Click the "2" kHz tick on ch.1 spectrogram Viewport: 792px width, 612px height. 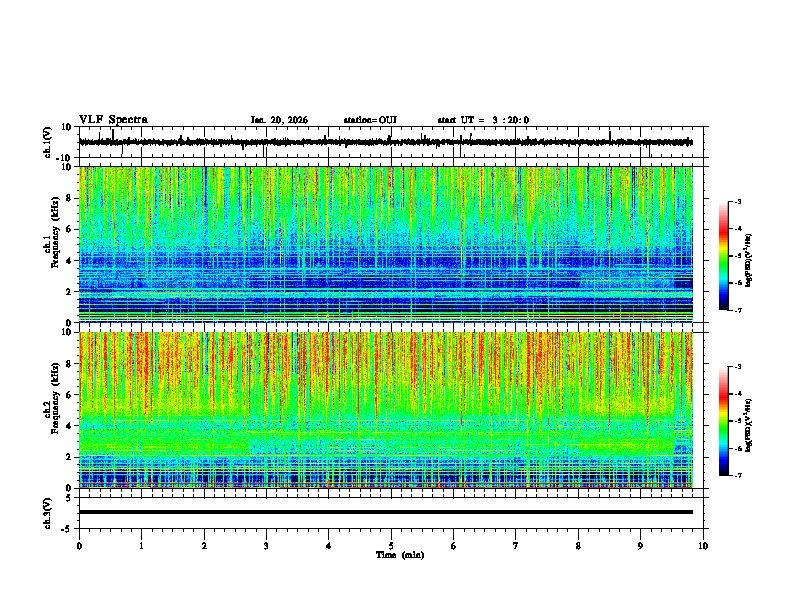(69, 291)
